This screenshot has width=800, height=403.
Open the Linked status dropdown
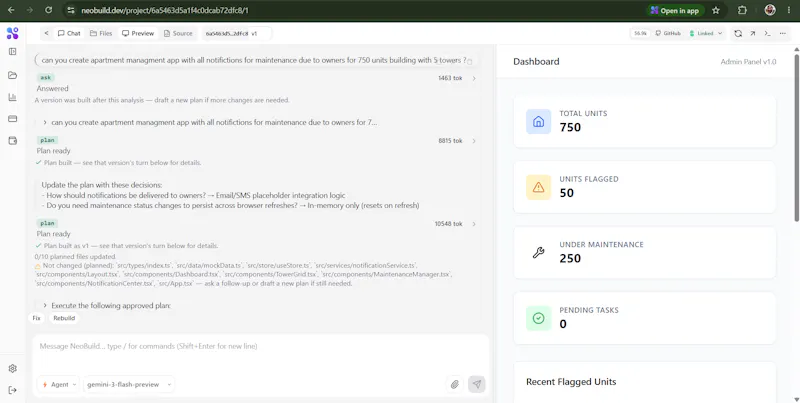tap(705, 33)
